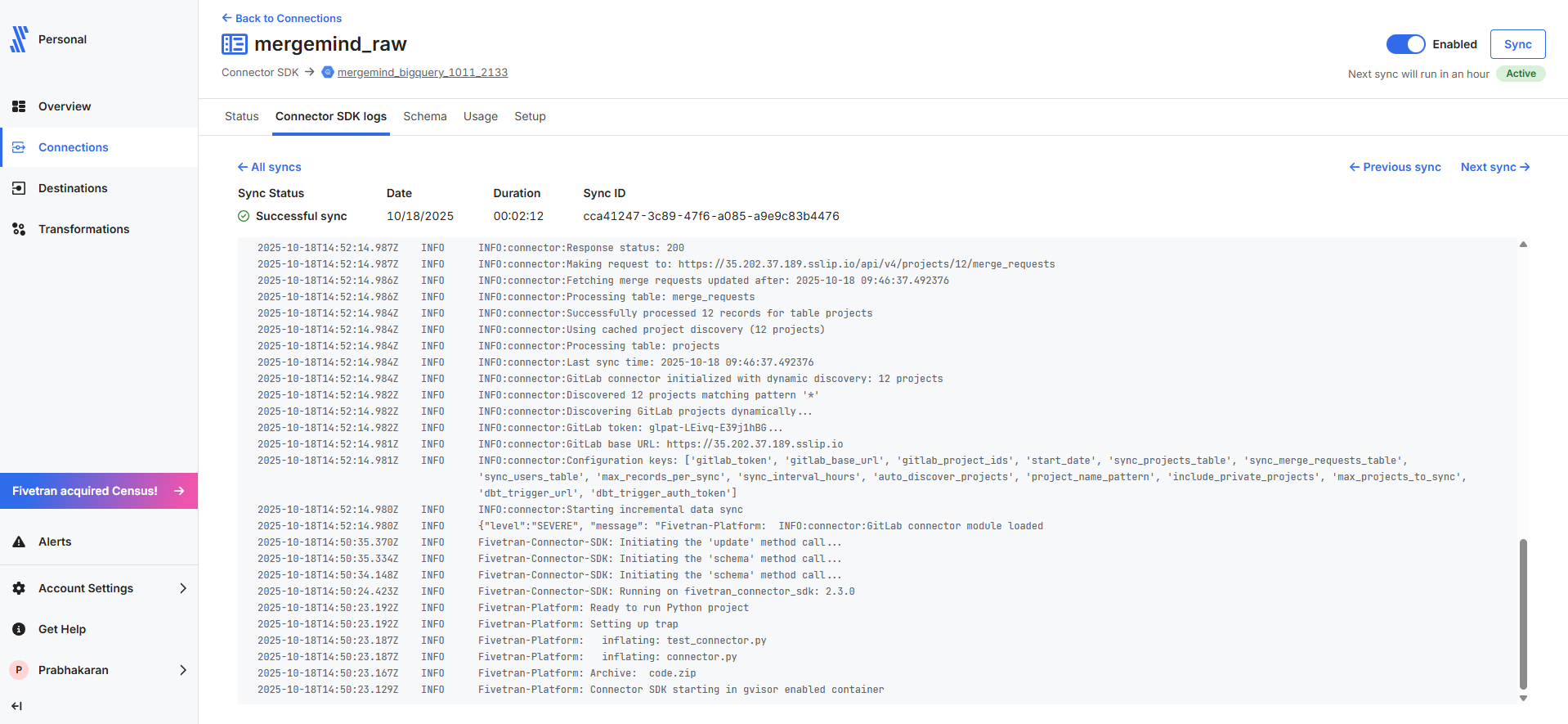
Task: Open the Usage tab
Action: pyautogui.click(x=481, y=116)
